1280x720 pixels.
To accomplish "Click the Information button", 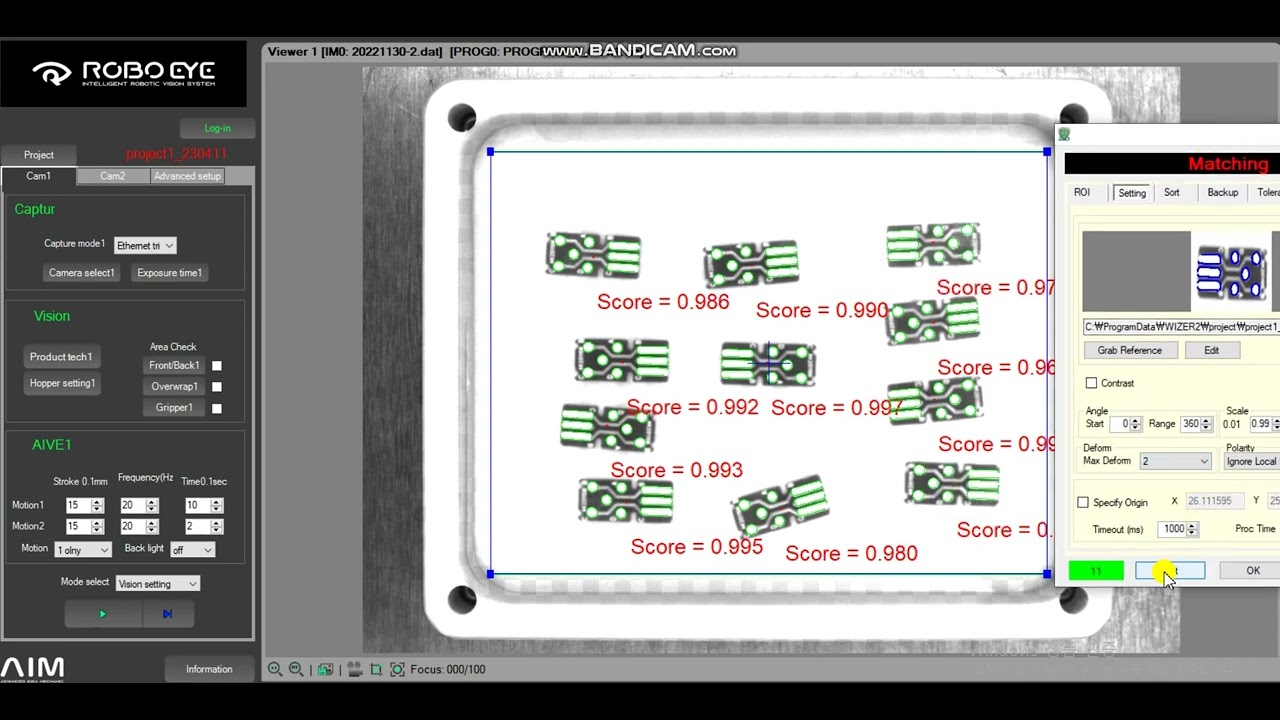I will pyautogui.click(x=209, y=670).
